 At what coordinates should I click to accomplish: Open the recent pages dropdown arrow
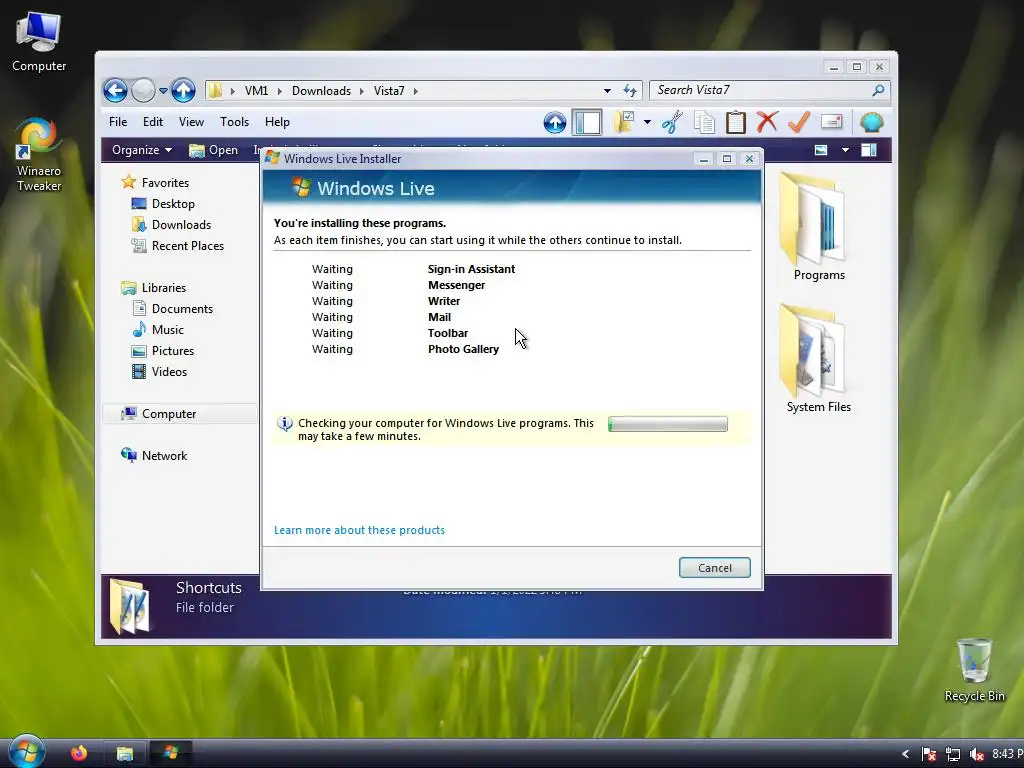(x=163, y=91)
